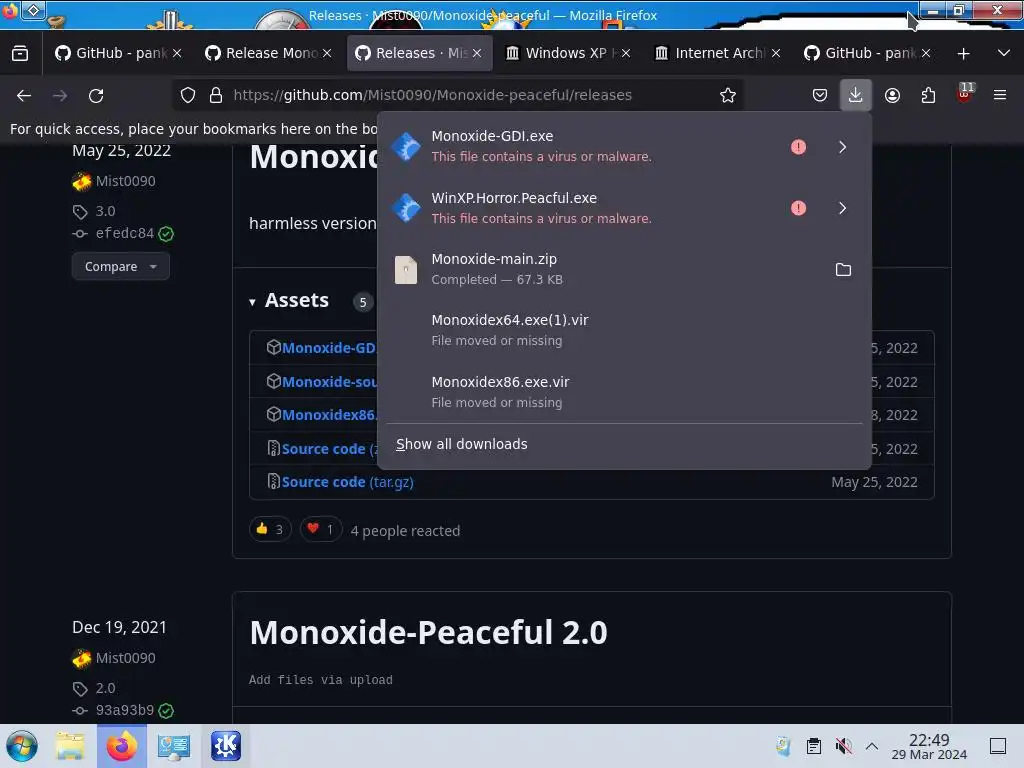Viewport: 1024px width, 768px height.
Task: Go back to the previous page
Action: coord(24,96)
